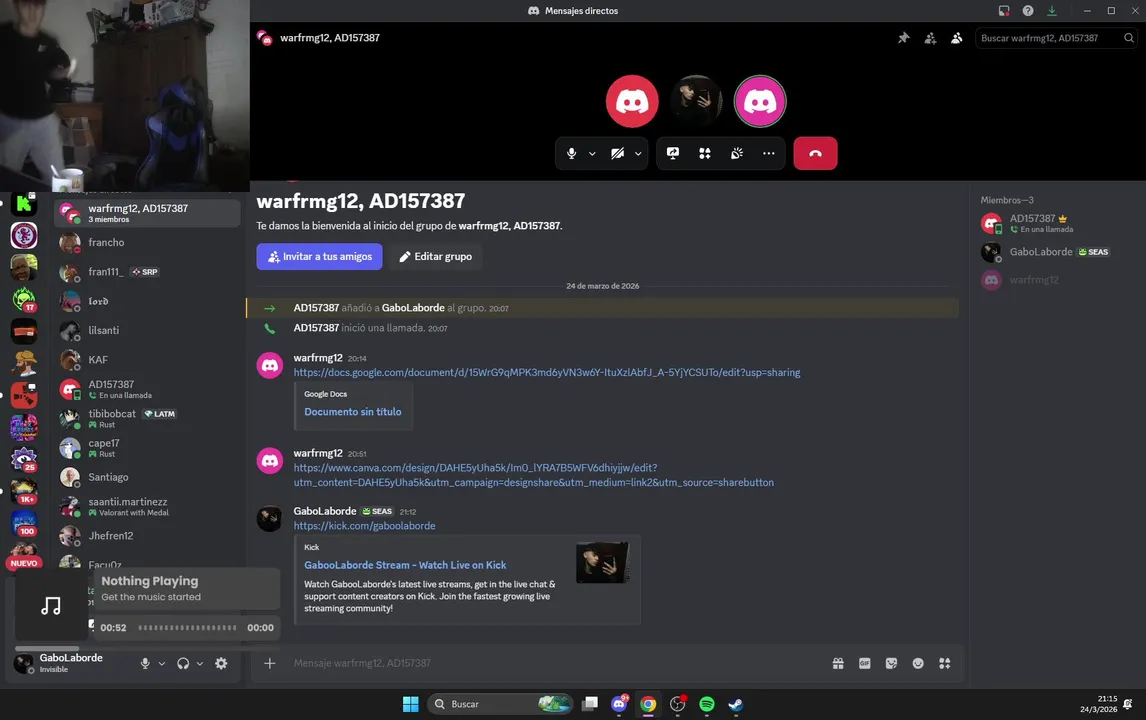
Task: Open output device options arrow in user panel
Action: pyautogui.click(x=200, y=664)
